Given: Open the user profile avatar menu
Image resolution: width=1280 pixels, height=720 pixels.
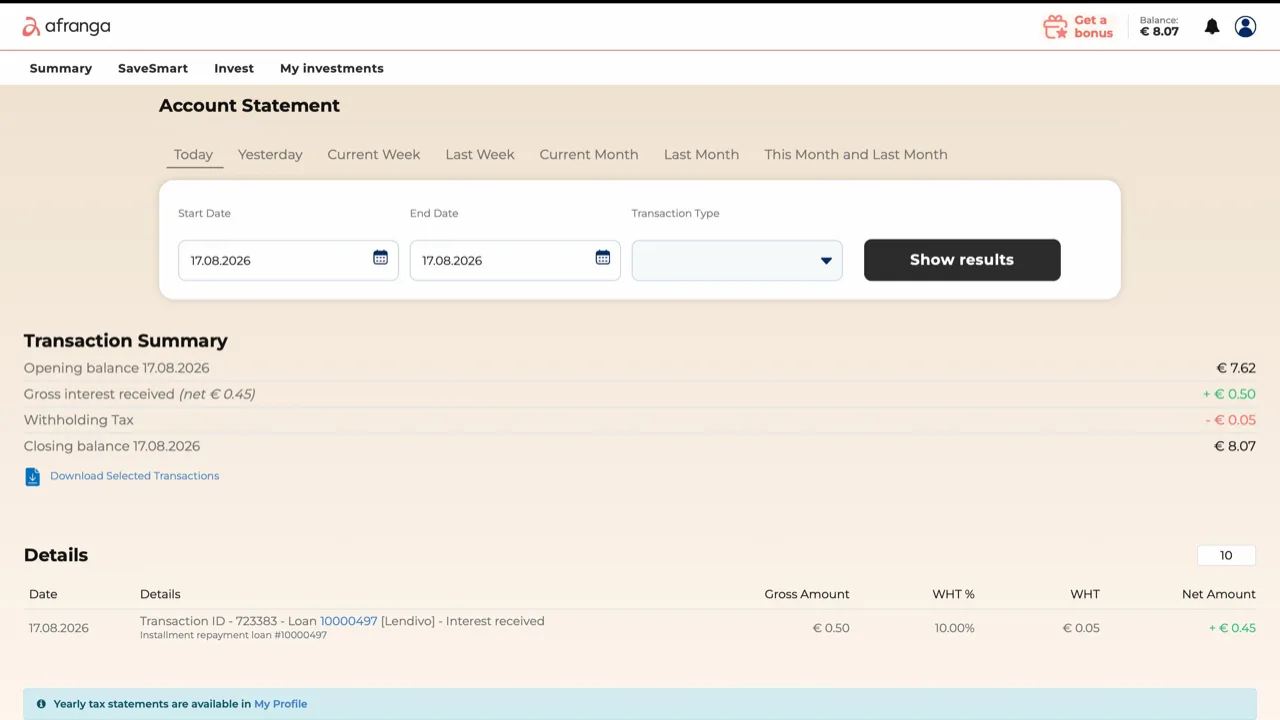Looking at the screenshot, I should tap(1245, 27).
